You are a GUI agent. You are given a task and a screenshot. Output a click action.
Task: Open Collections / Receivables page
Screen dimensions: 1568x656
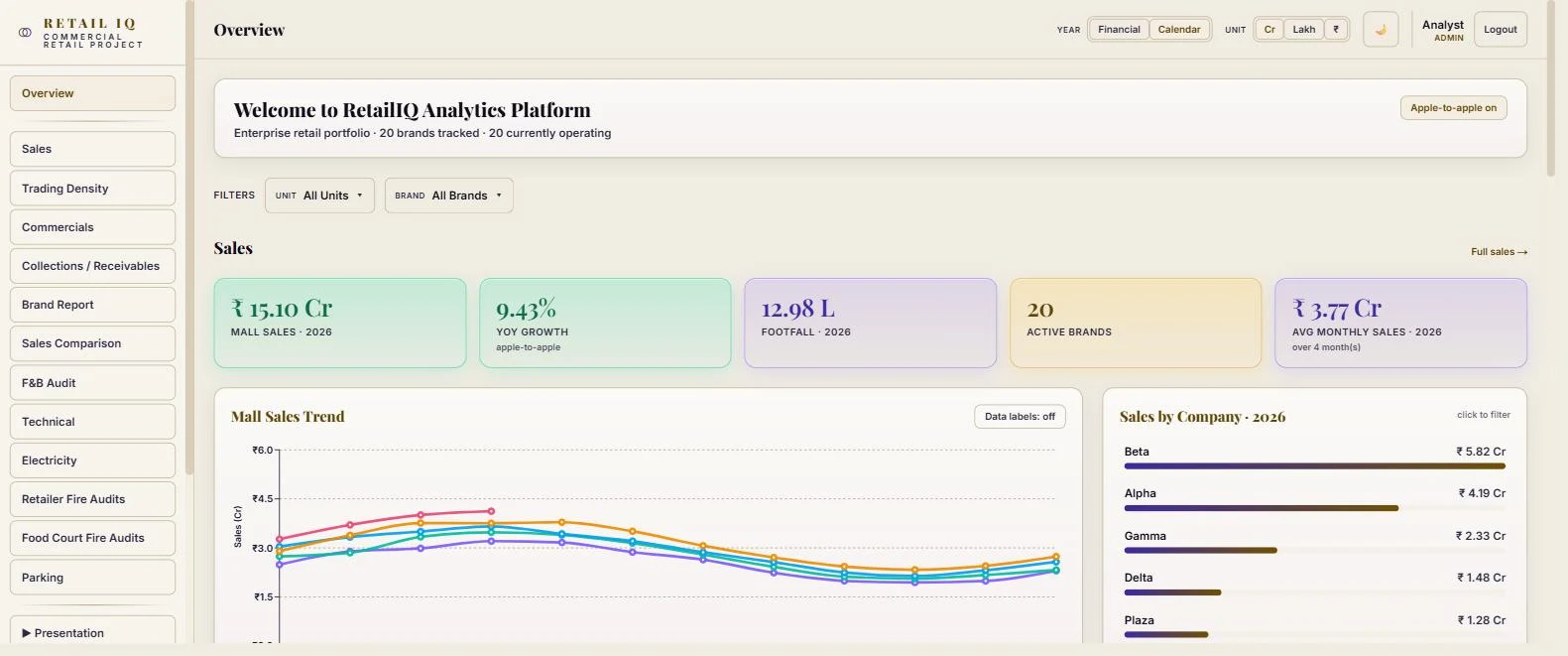point(92,266)
